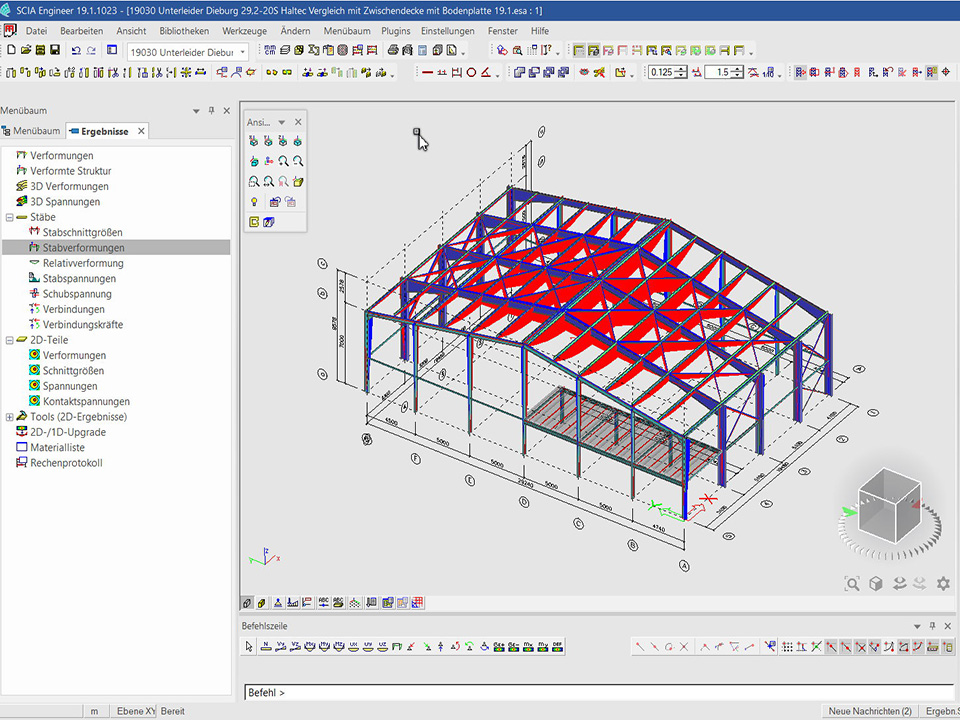This screenshot has width=960, height=720.
Task: Click the zoom-all magnifier icon near cube
Action: pos(851,584)
